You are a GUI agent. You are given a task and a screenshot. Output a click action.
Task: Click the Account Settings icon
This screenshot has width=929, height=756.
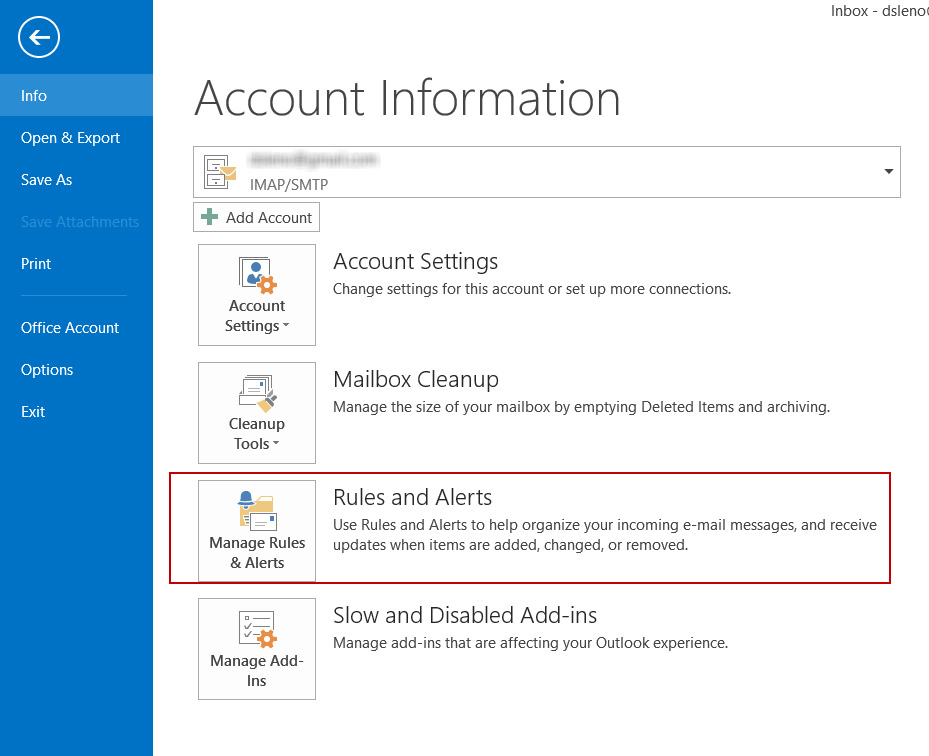click(256, 272)
